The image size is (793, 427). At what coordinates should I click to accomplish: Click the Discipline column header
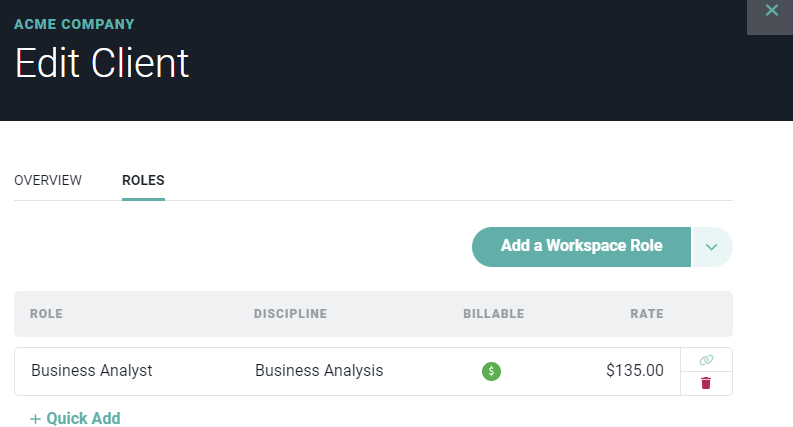(290, 314)
